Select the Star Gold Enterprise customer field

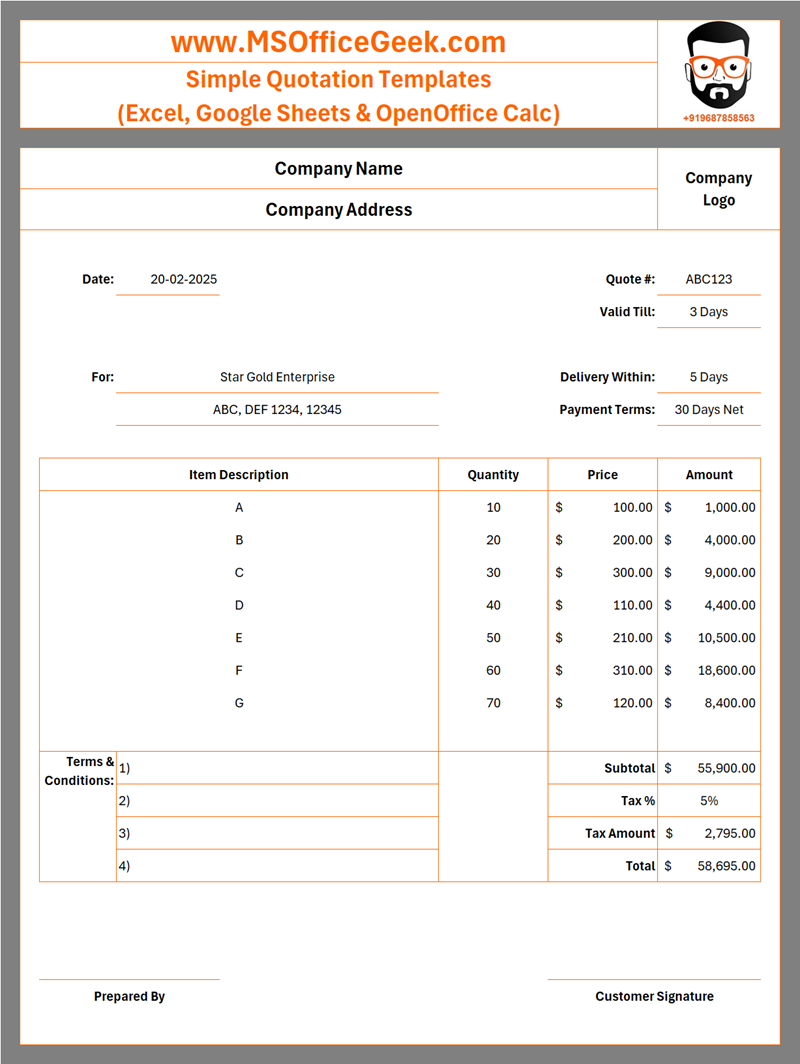277,377
